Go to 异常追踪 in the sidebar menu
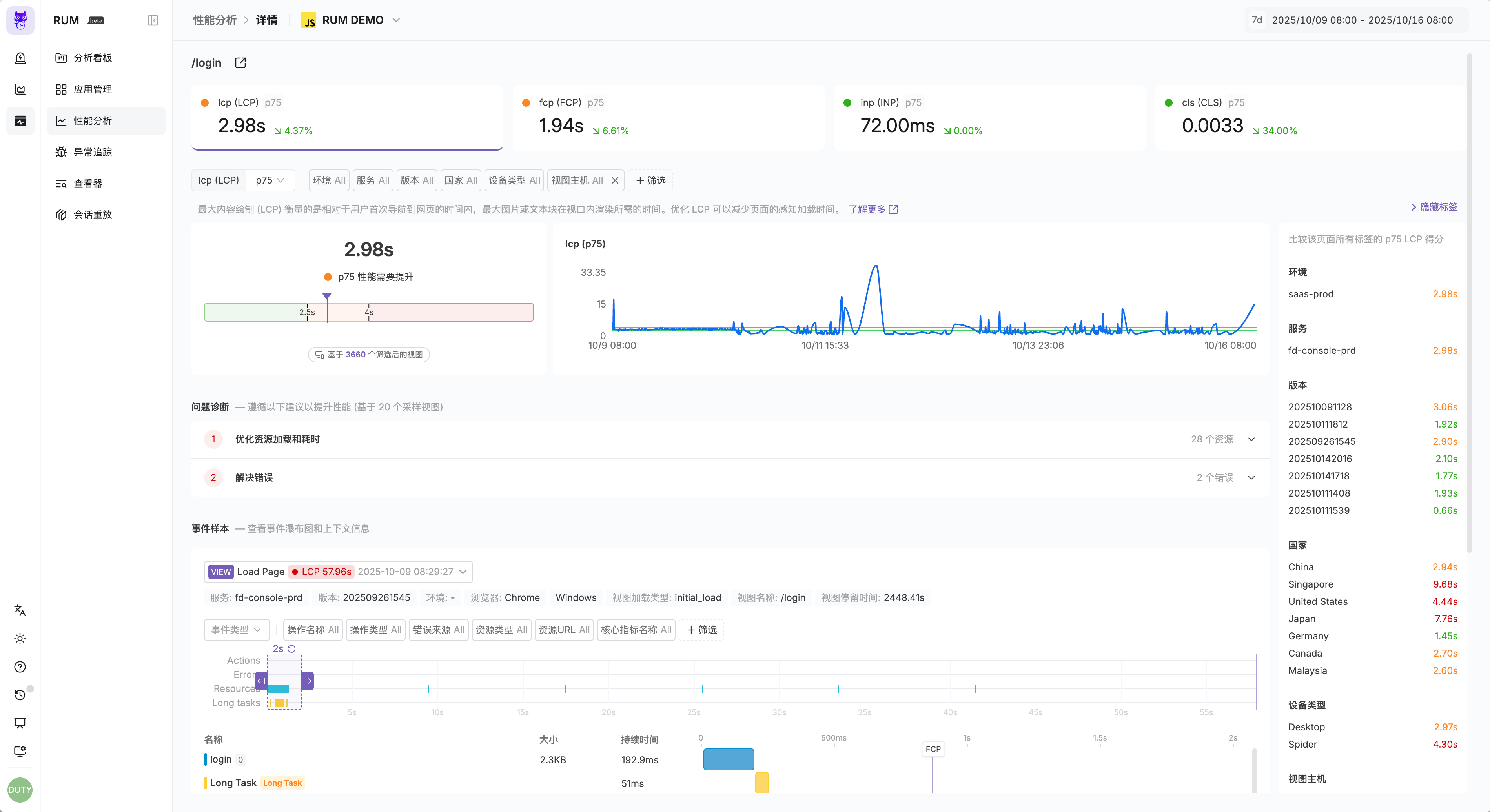 click(93, 152)
